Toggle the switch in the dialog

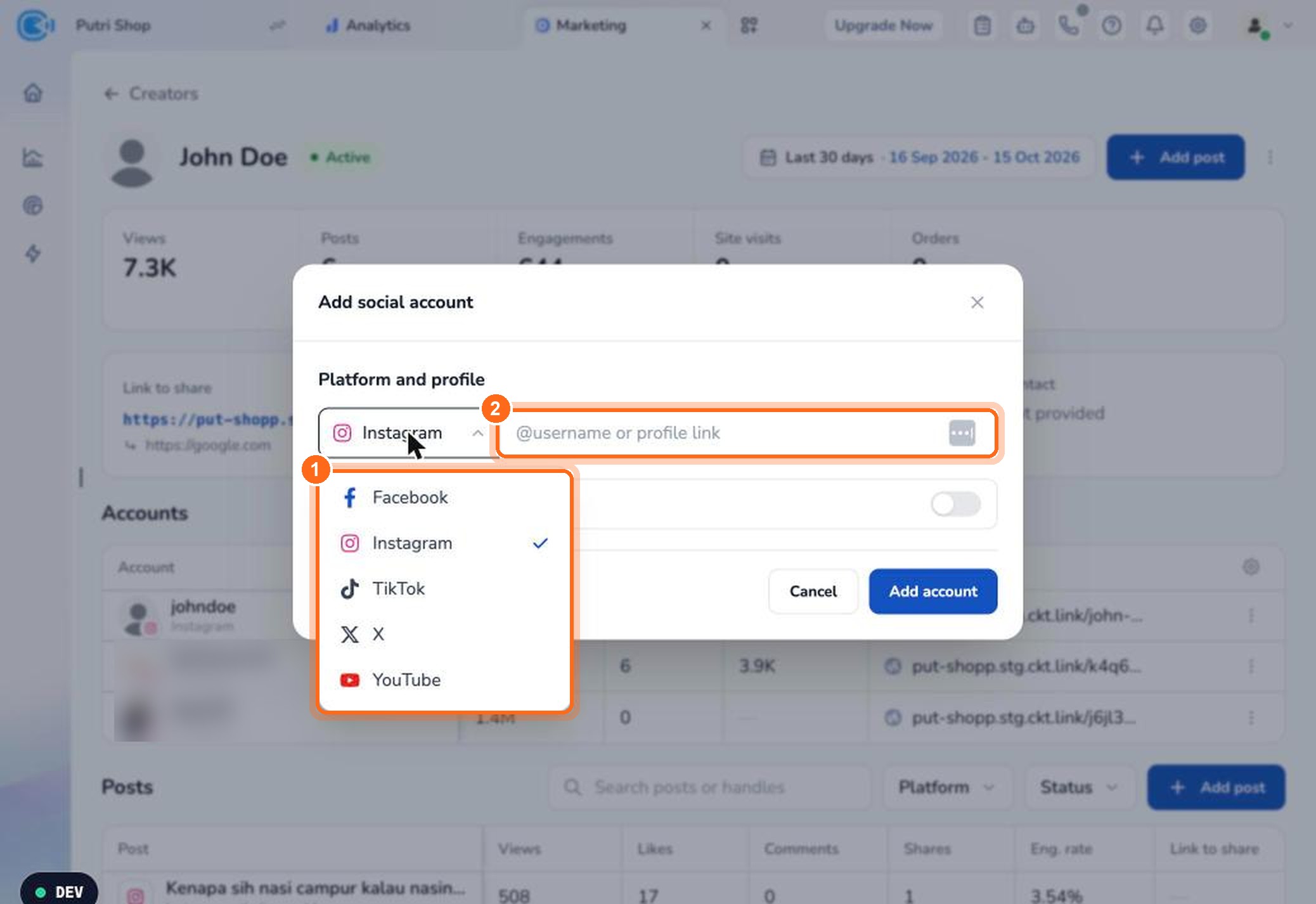tap(955, 505)
